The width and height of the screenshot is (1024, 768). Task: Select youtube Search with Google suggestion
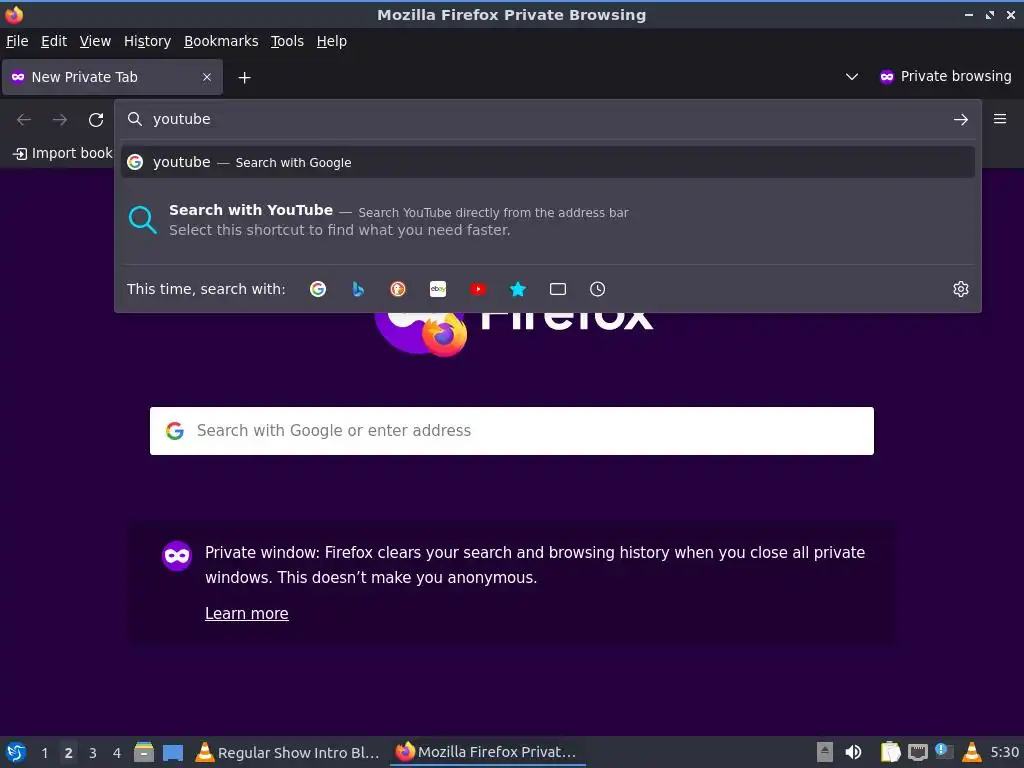coord(547,162)
